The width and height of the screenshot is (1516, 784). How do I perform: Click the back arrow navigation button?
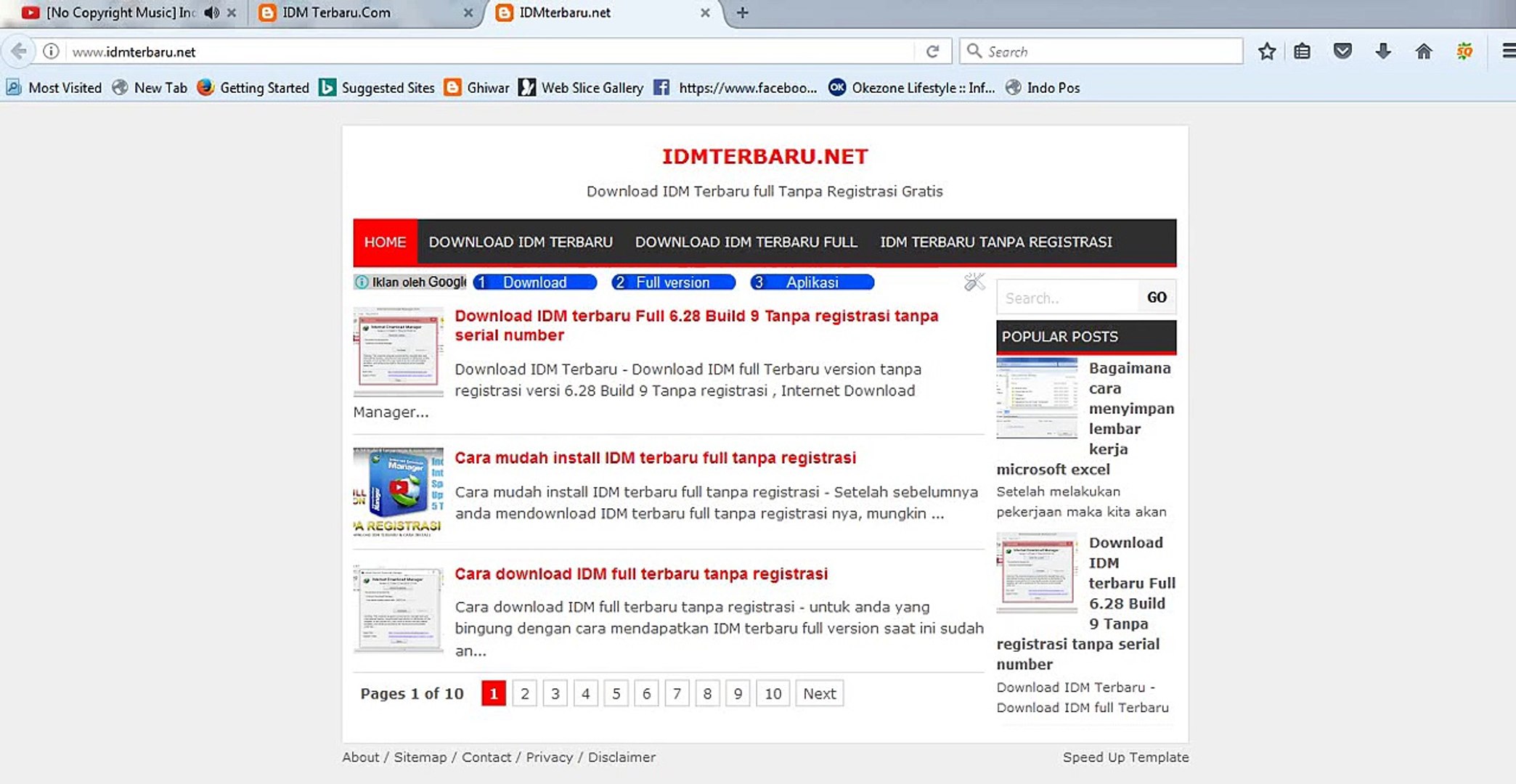(18, 52)
